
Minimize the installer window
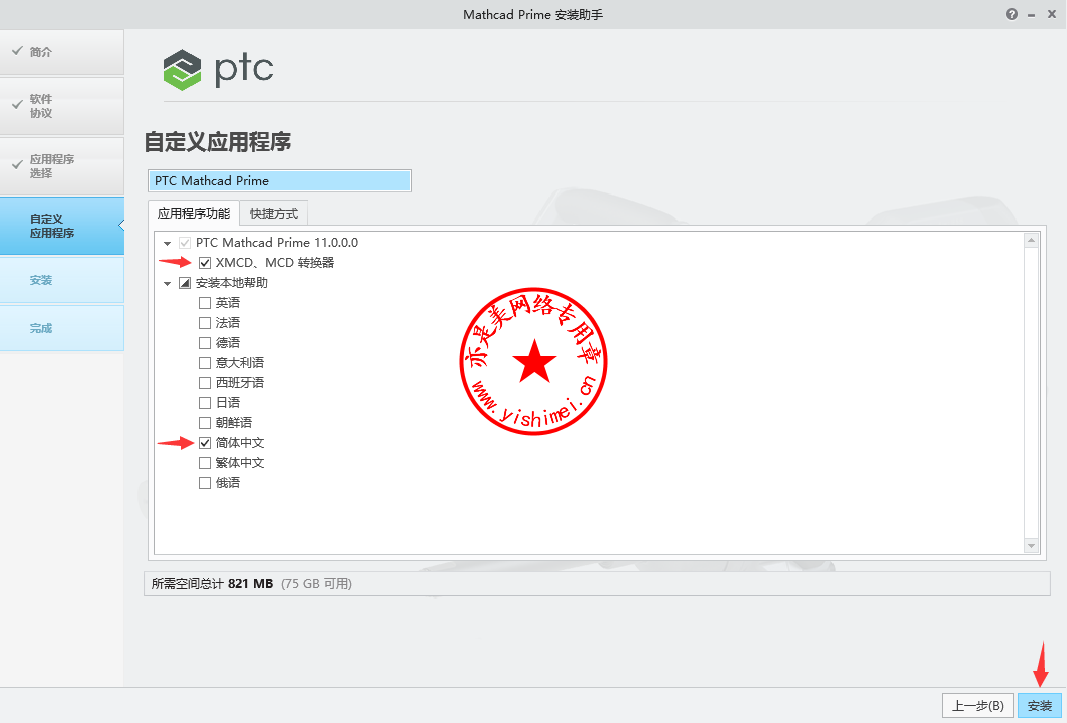point(1032,15)
